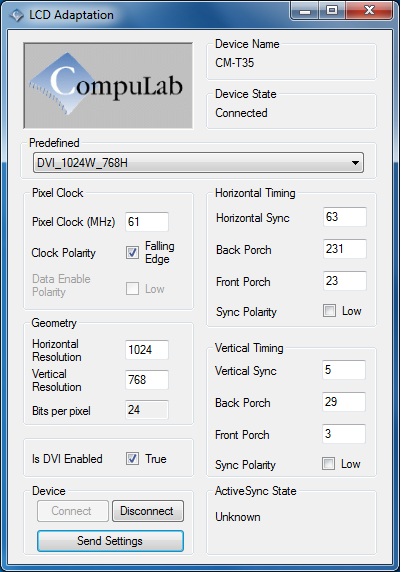Toggle the Vertical Sync Polarity Low checkbox

tap(328, 464)
